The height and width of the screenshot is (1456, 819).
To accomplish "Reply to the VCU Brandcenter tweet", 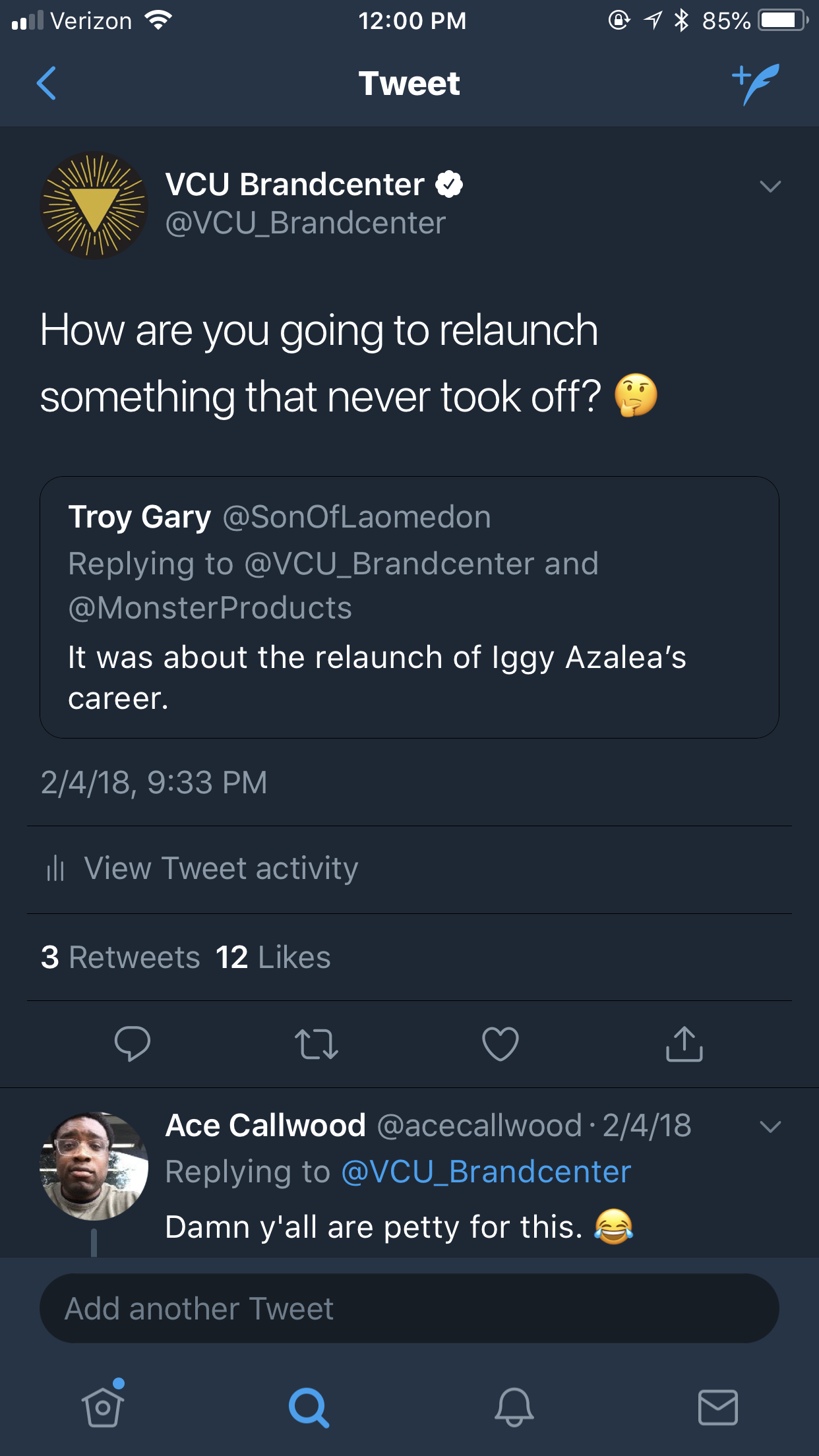I will click(x=132, y=1043).
